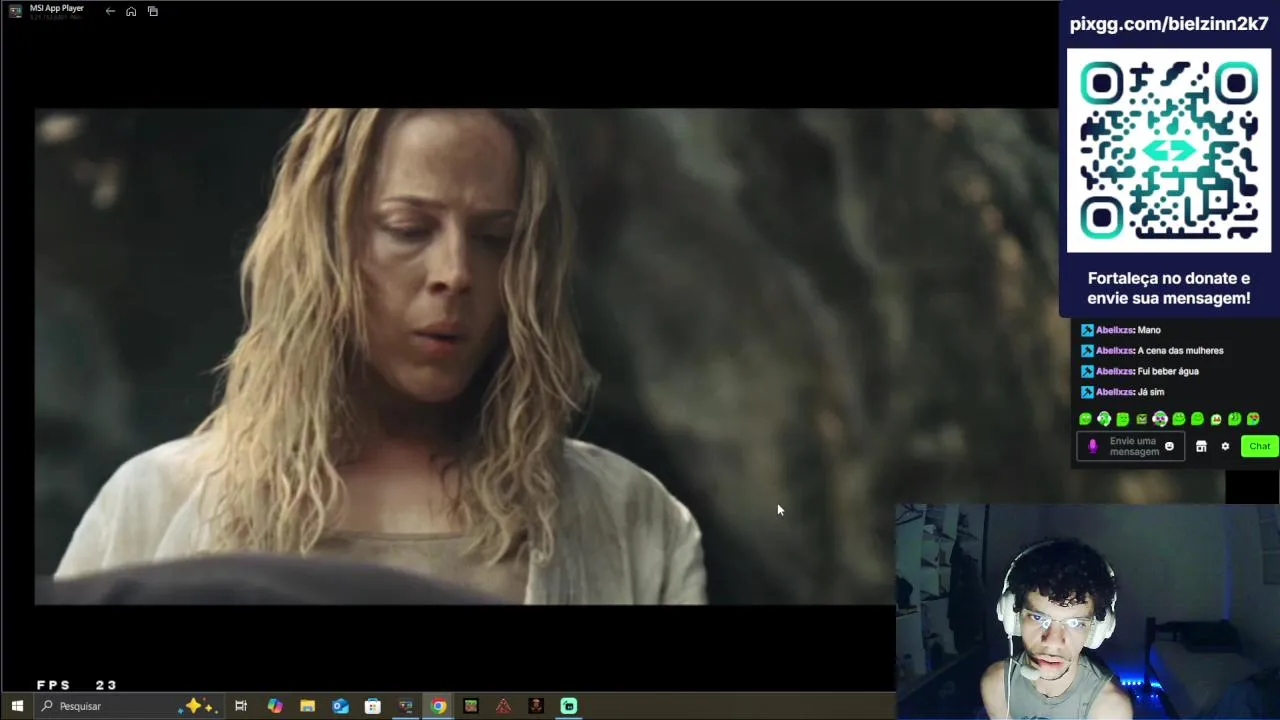Select the third green emote
The width and height of the screenshot is (1280, 720).
(x=1123, y=419)
